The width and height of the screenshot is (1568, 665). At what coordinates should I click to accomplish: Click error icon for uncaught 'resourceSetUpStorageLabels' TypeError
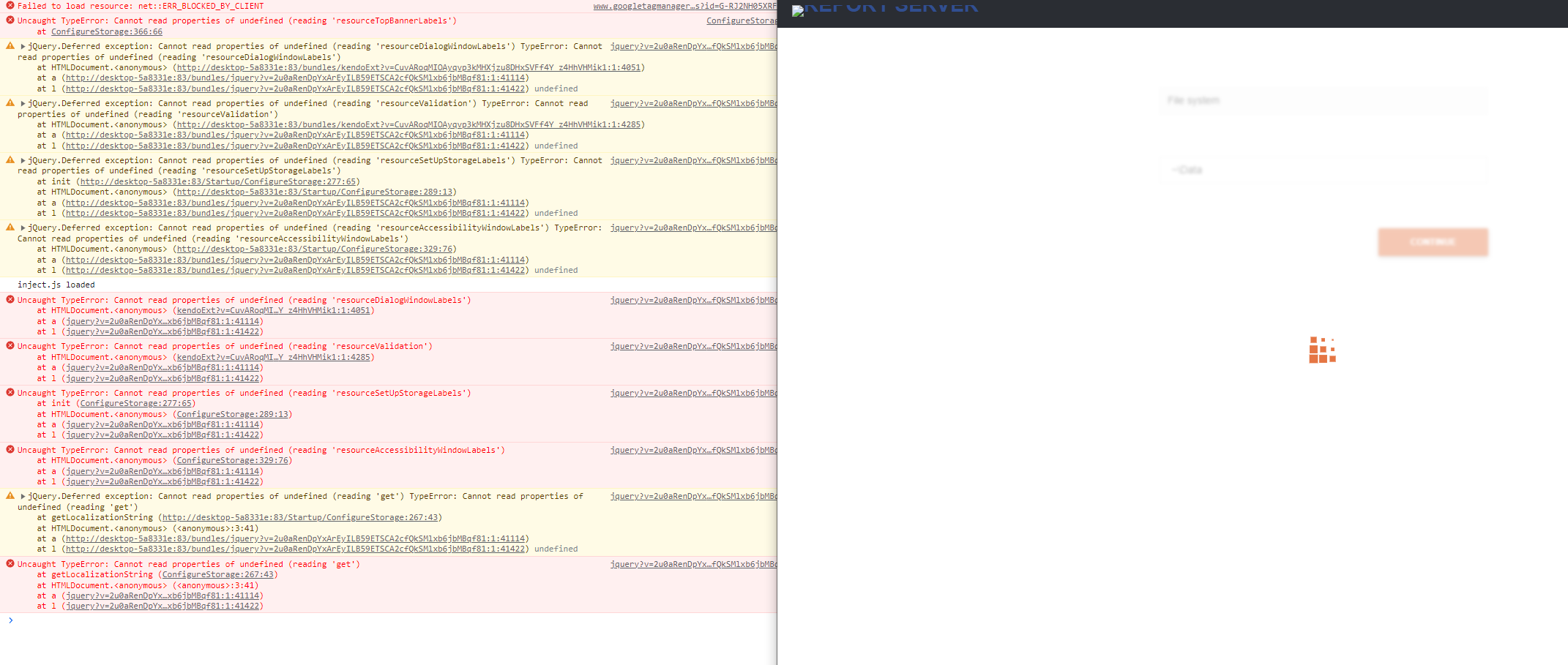click(10, 393)
